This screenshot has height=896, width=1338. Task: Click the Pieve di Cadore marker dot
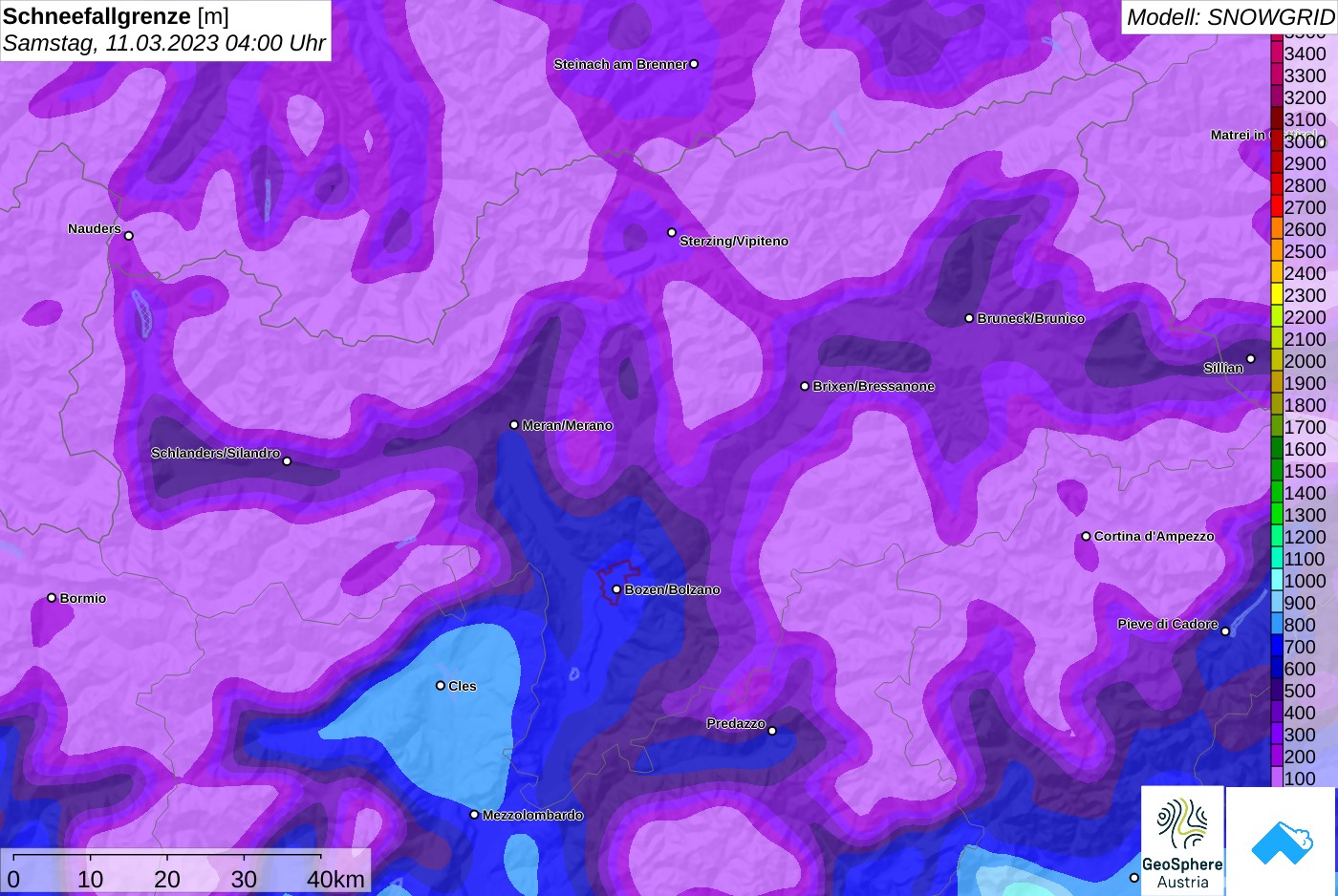[1225, 631]
